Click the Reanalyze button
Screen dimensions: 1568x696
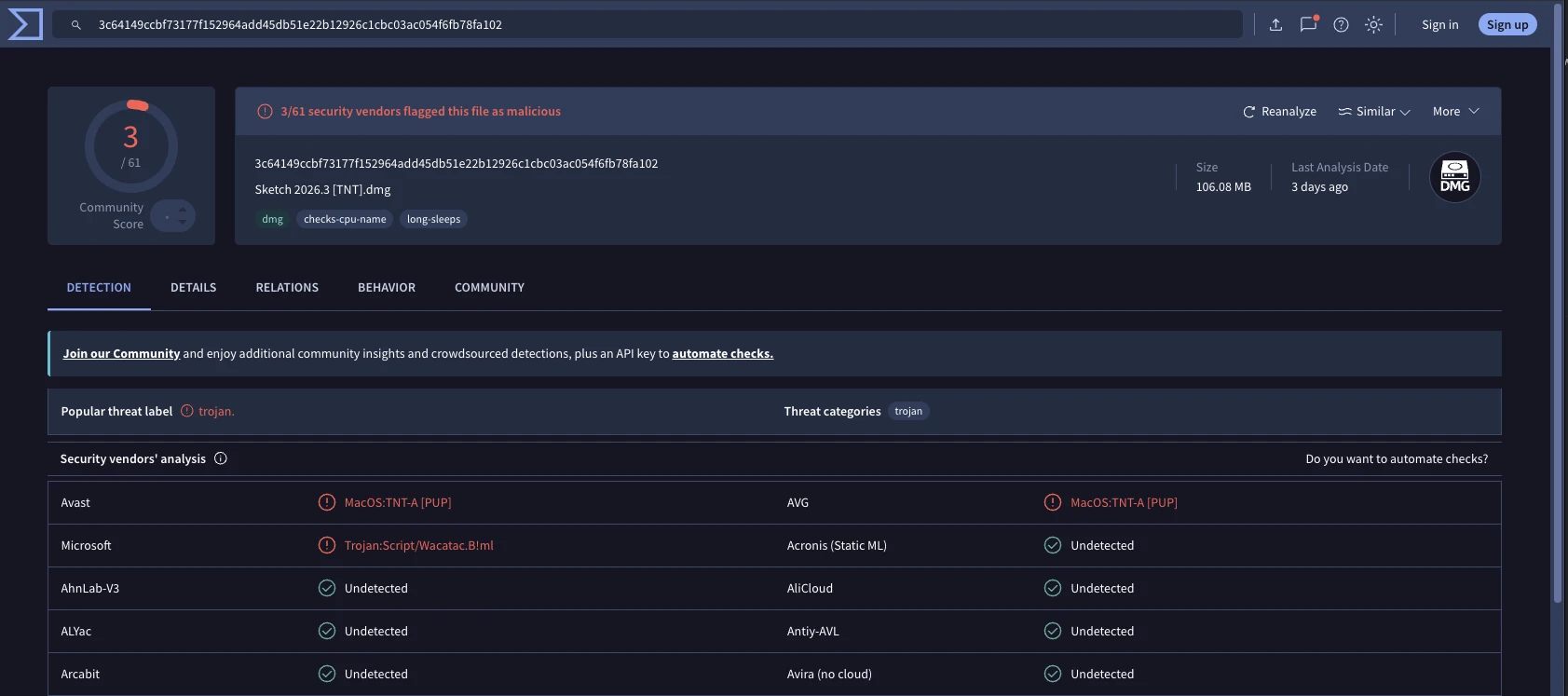[1279, 111]
